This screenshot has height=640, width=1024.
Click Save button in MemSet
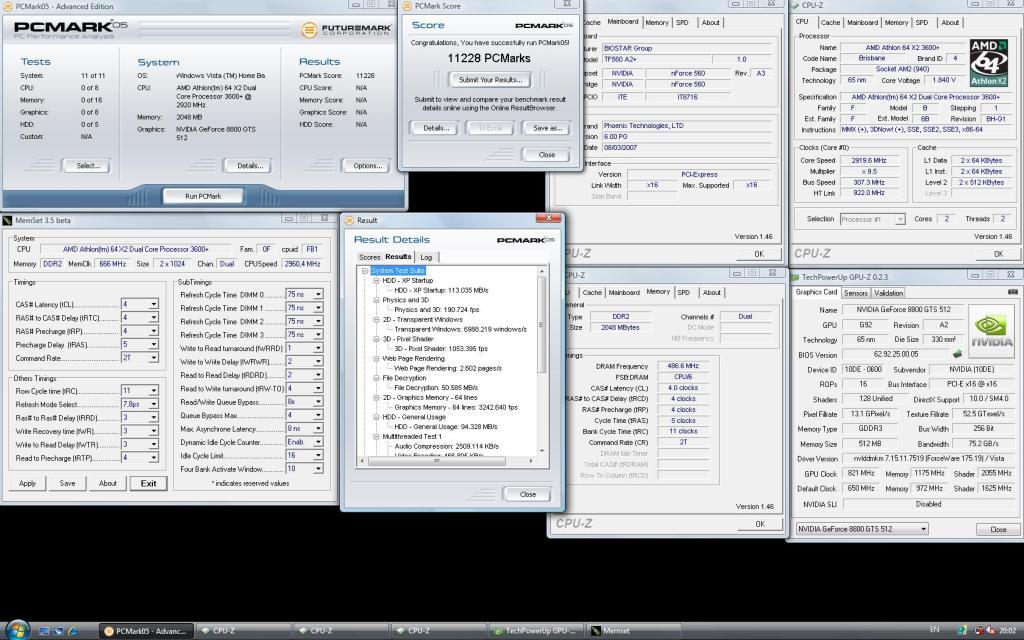click(x=67, y=483)
